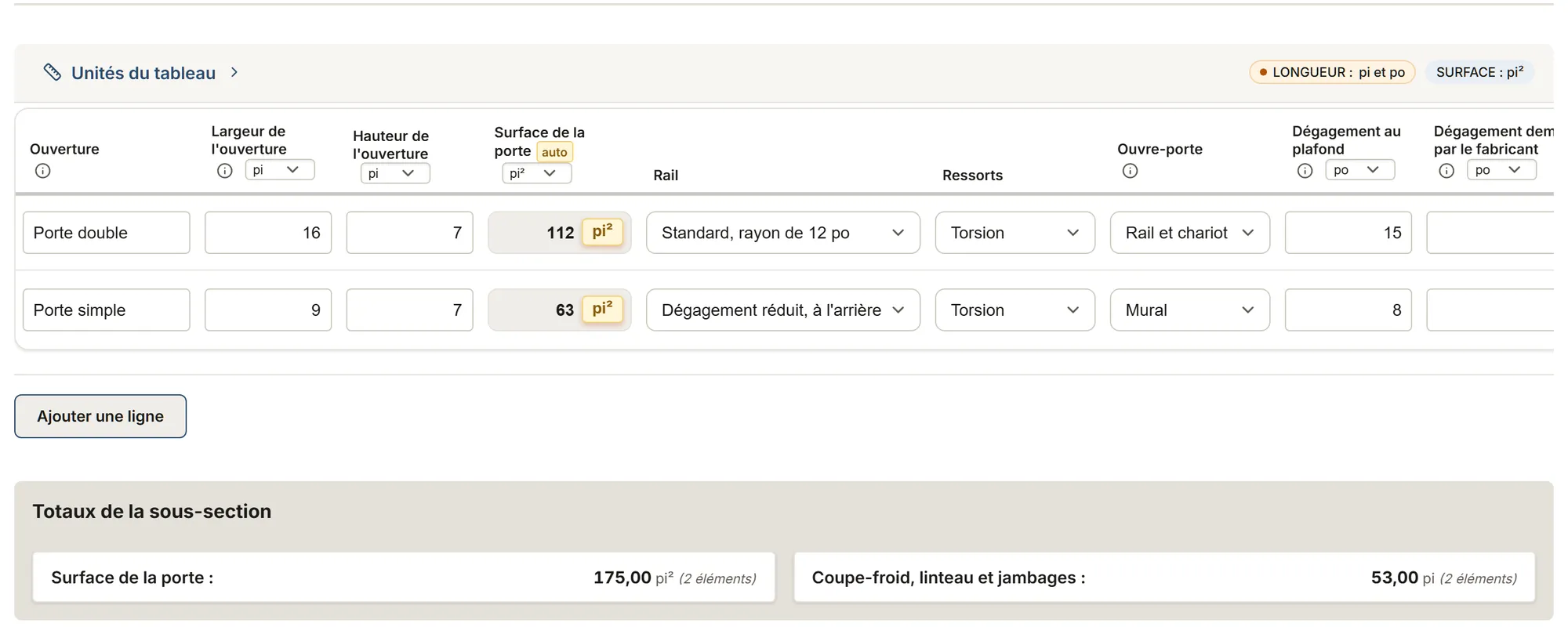Click the width field showing 16
The image size is (1568, 634).
pos(268,233)
